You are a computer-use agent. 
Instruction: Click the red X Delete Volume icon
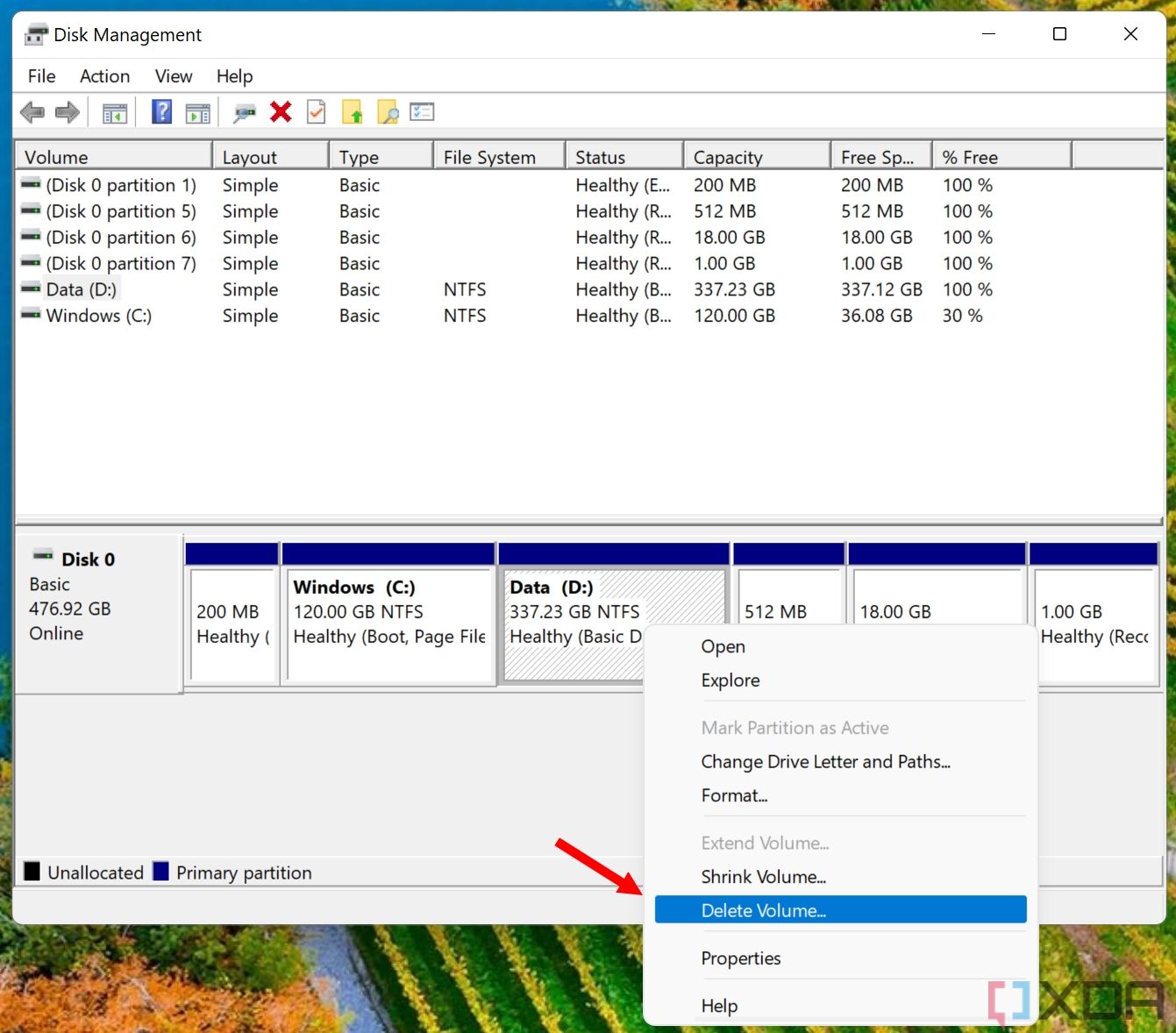(x=281, y=111)
